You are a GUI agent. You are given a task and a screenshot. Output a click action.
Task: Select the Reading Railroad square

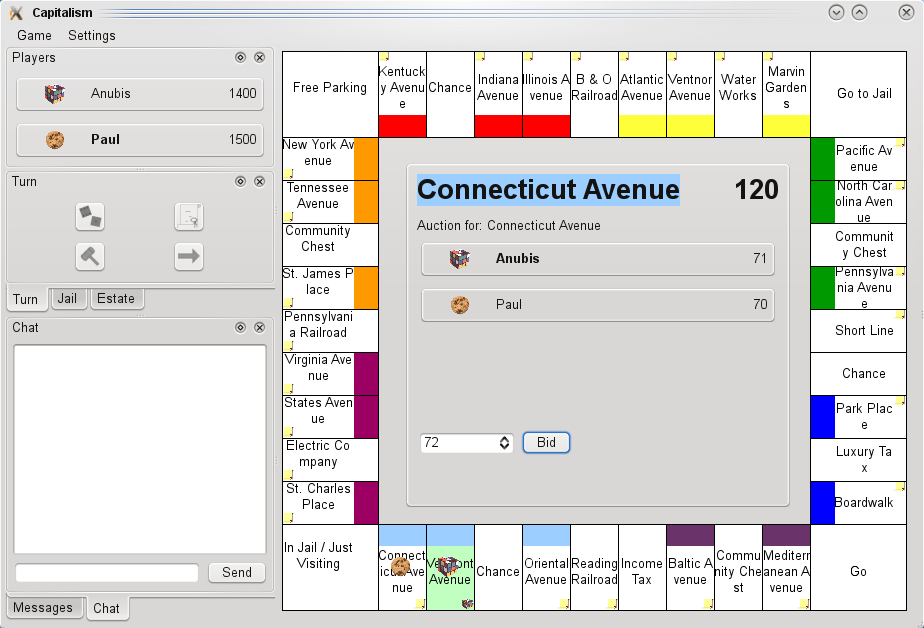(594, 567)
